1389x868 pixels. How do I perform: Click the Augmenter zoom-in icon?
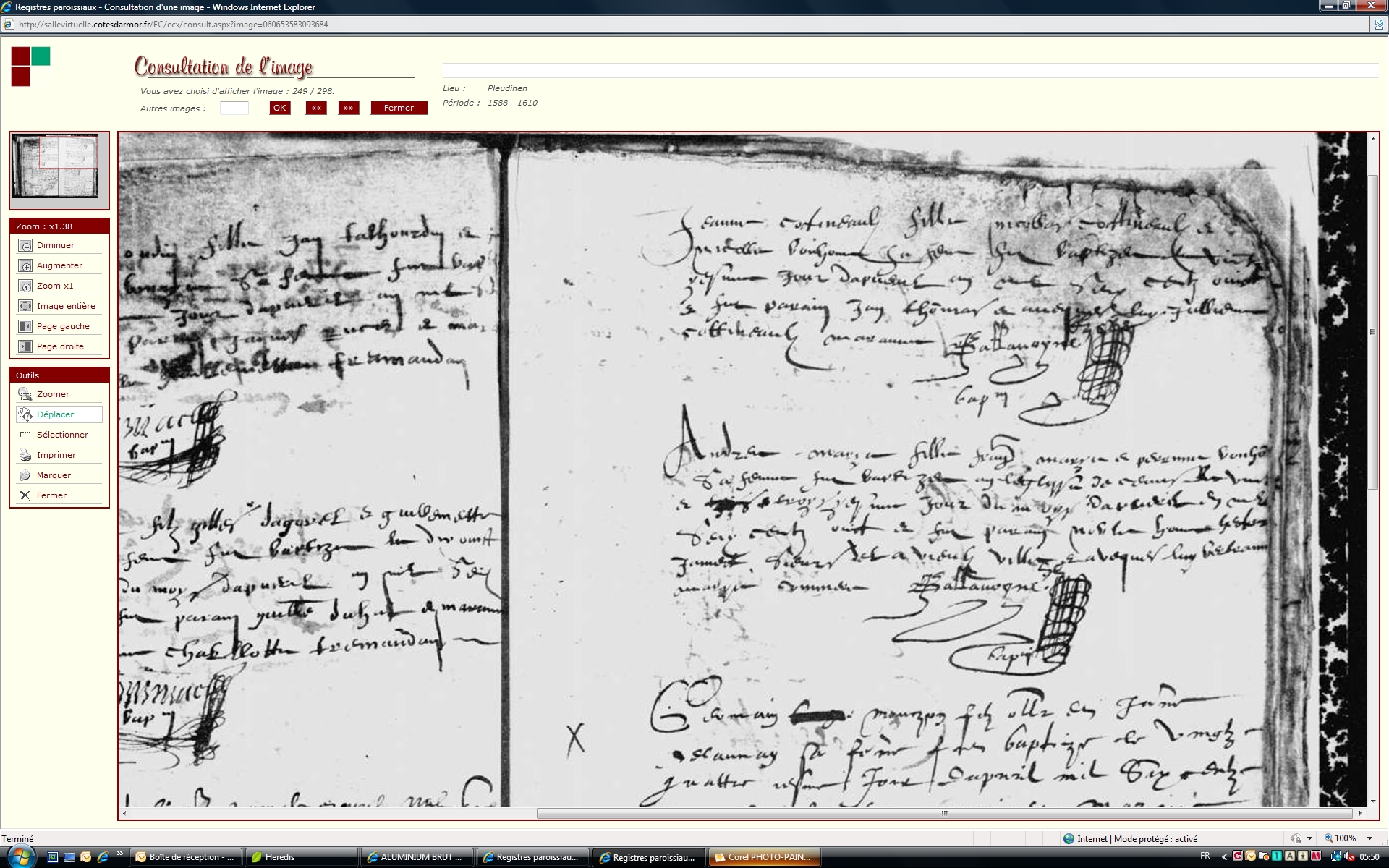[x=25, y=266]
